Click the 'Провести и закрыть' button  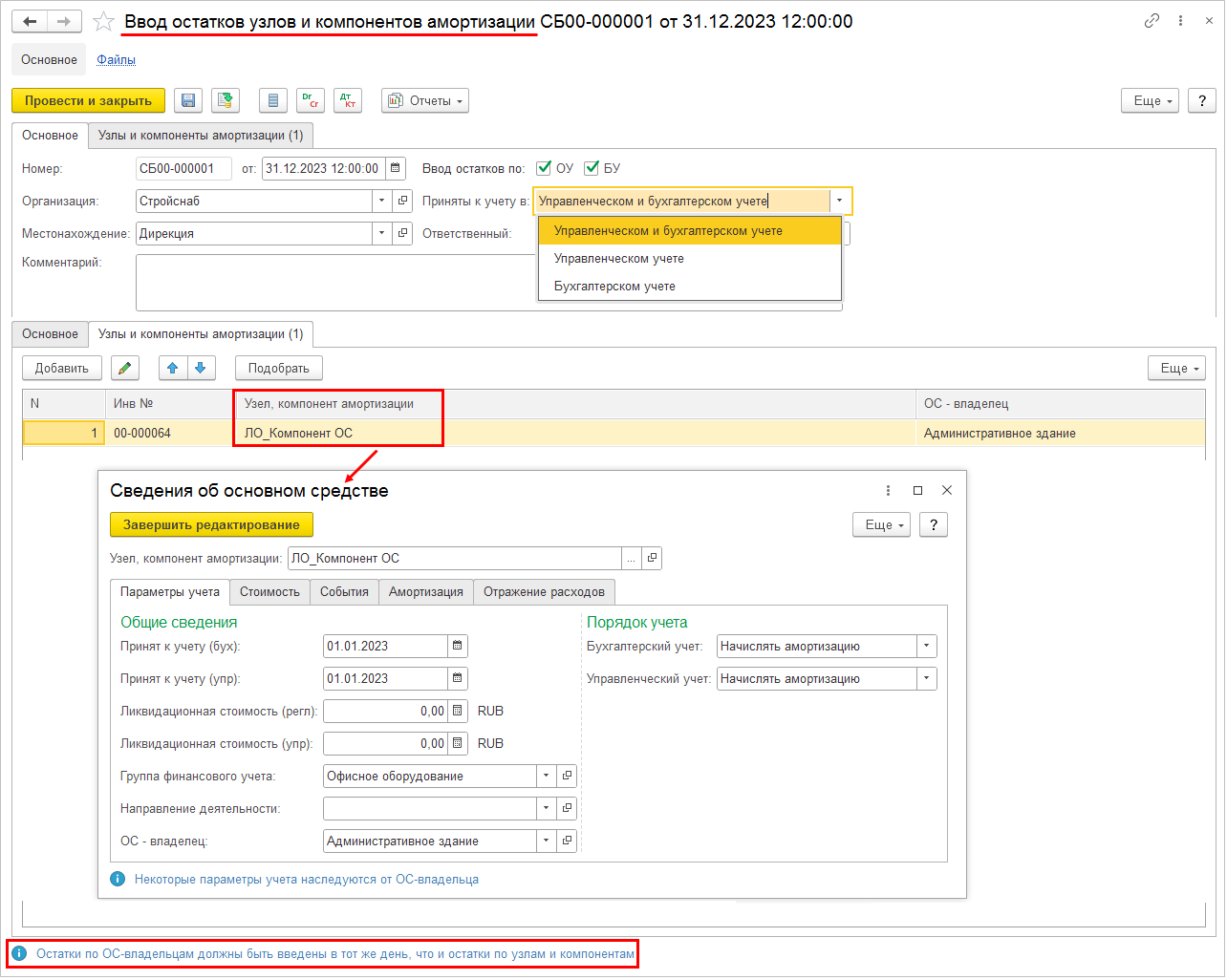88,101
